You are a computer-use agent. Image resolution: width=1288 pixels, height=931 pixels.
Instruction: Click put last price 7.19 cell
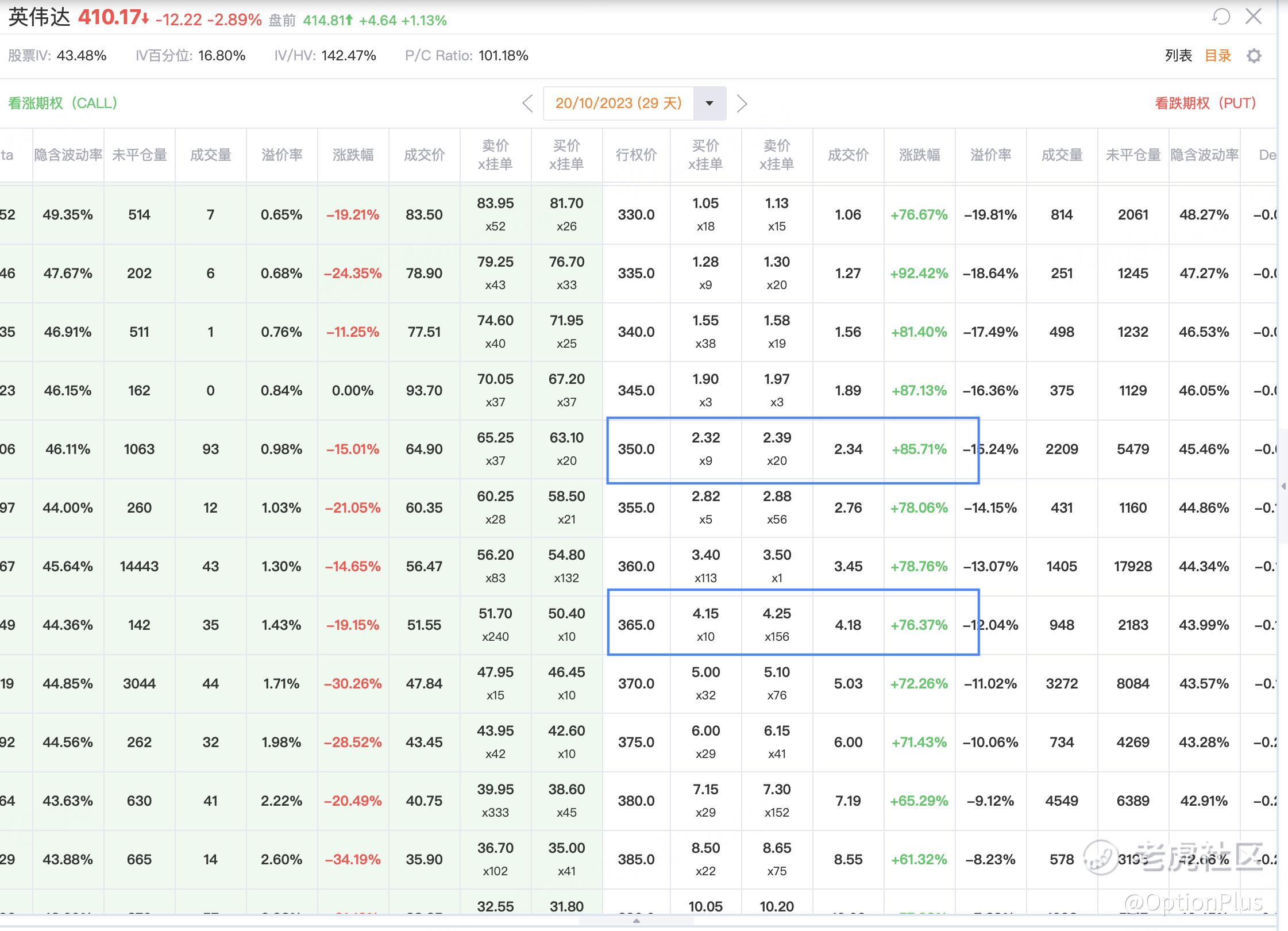click(849, 801)
